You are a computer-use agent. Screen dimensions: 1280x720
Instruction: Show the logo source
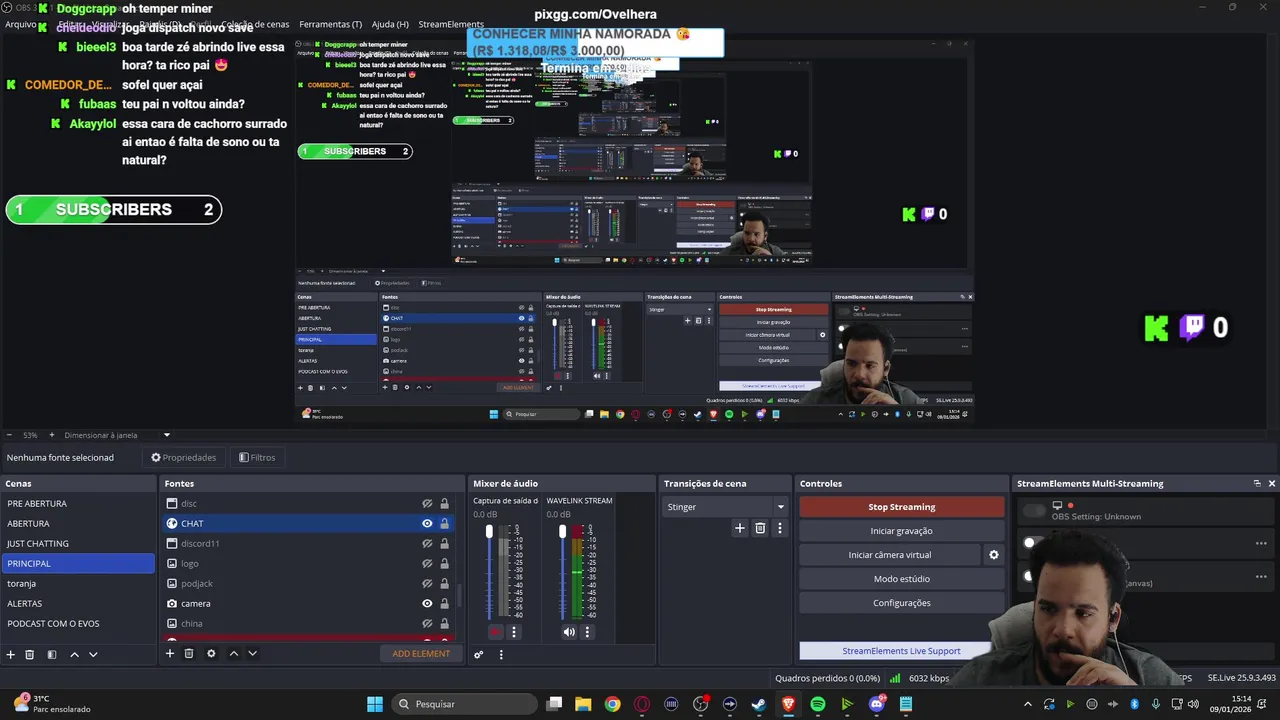click(427, 564)
